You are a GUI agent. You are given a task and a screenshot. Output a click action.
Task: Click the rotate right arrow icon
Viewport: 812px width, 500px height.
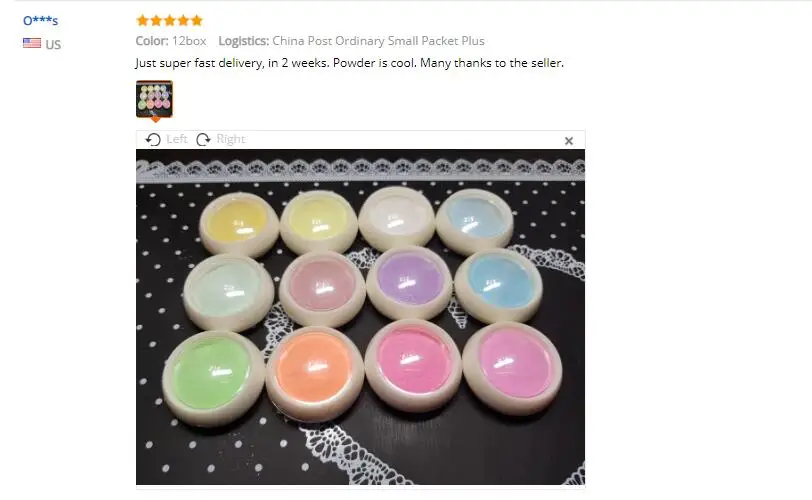[x=204, y=139]
